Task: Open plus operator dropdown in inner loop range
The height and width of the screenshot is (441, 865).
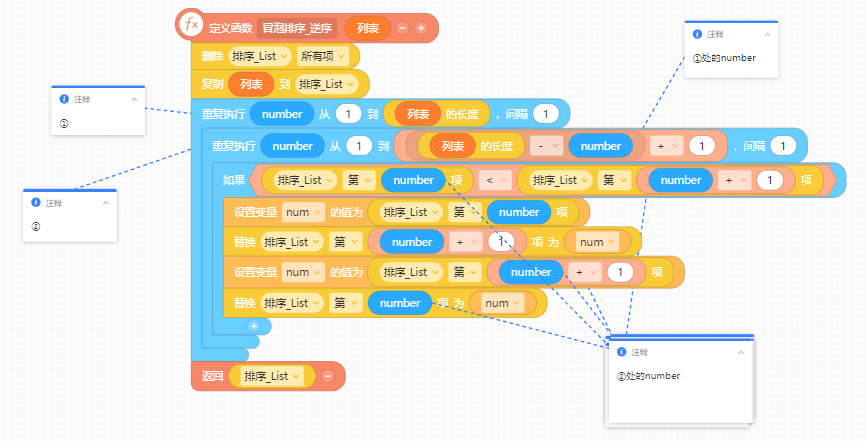Action: [x=666, y=146]
